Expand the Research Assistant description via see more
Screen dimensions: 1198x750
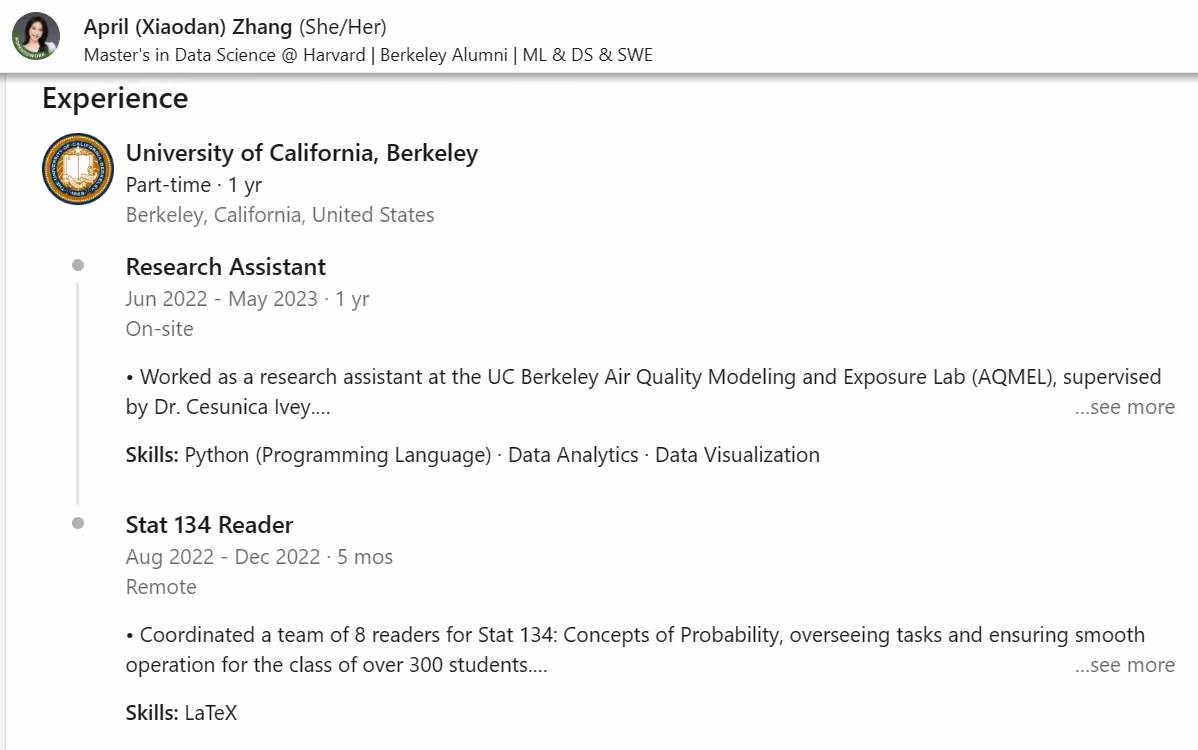pos(1125,407)
